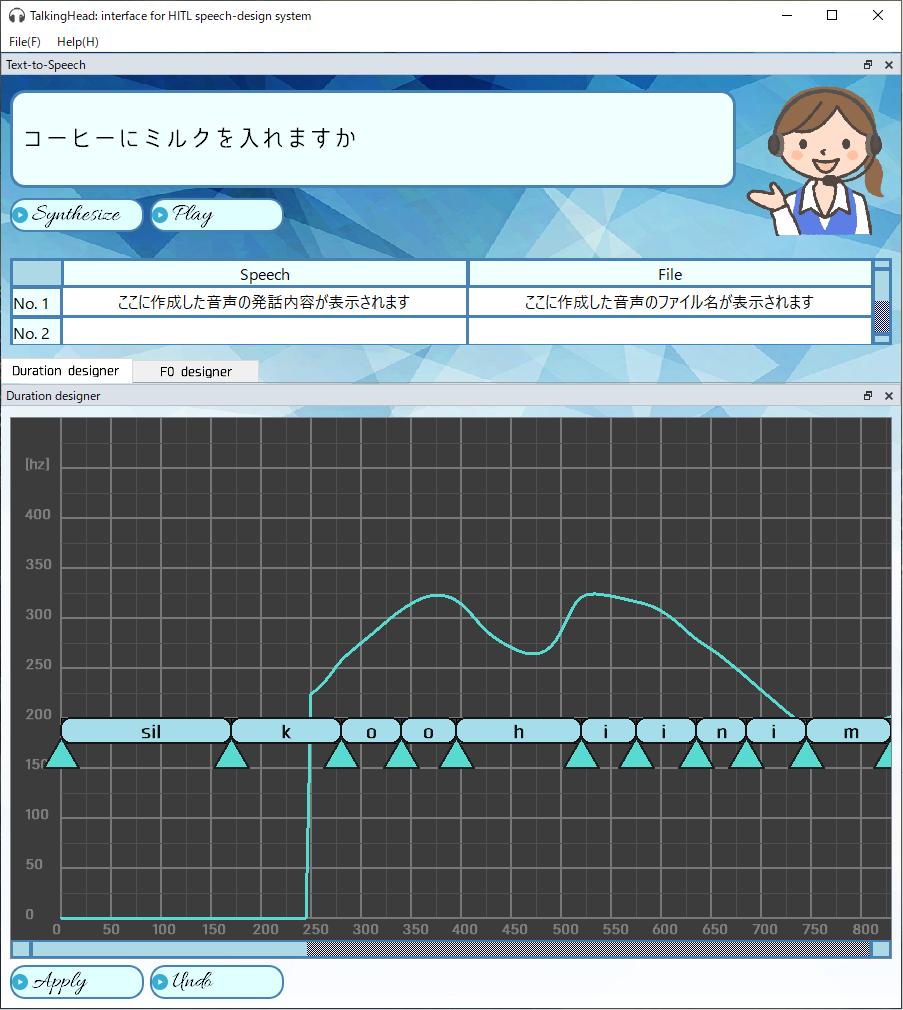Click the headphone app icon in title bar
The image size is (903, 1010).
coord(17,16)
